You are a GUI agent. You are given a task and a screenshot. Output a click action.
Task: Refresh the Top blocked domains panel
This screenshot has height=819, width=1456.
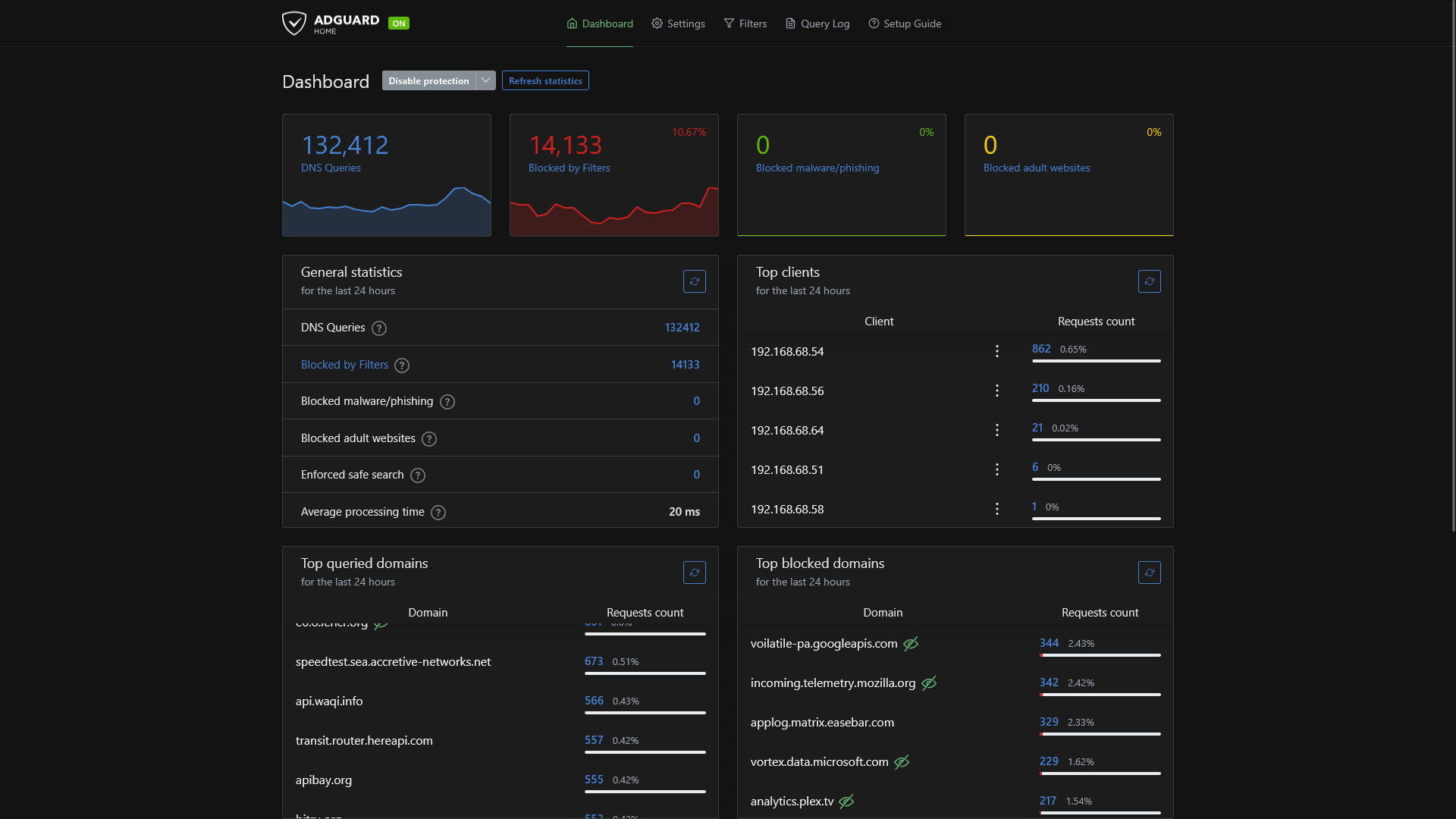(1150, 573)
